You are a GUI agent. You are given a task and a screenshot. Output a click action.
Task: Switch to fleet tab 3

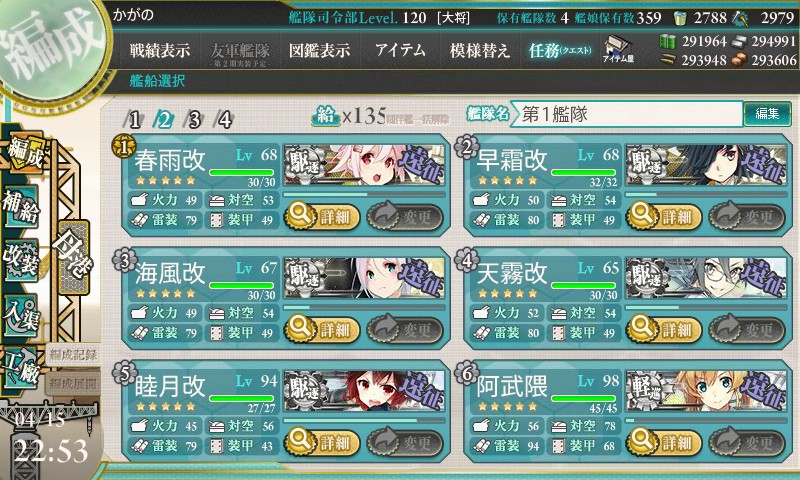194,120
